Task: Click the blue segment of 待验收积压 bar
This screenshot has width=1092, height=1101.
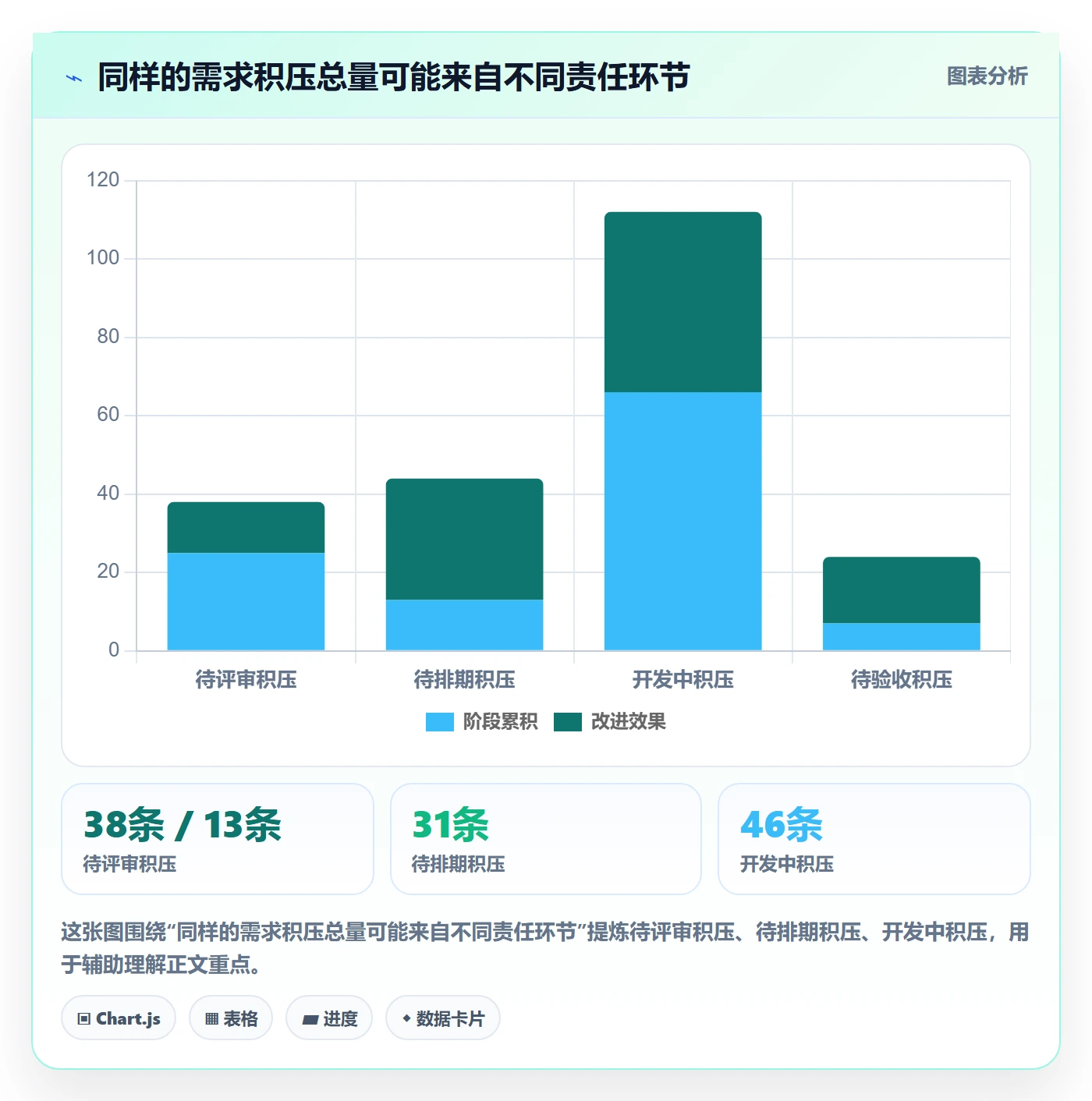Action: point(901,636)
